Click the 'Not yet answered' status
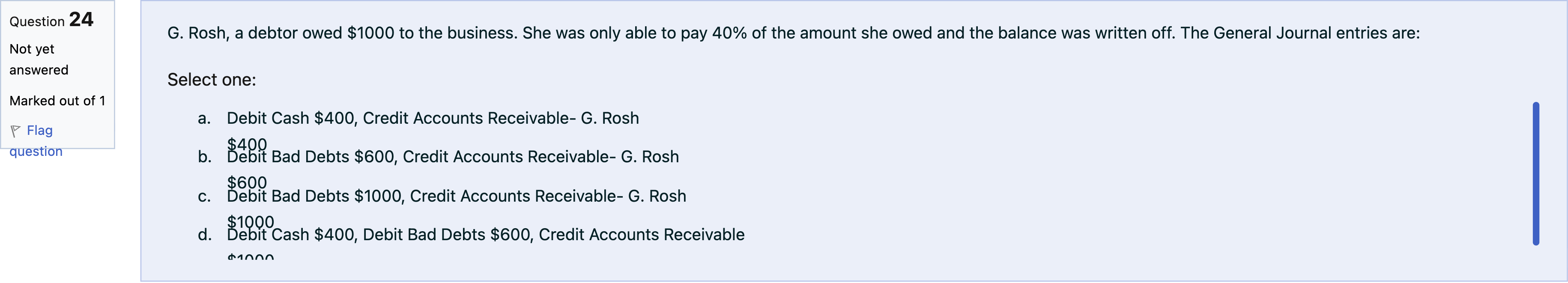 39,59
